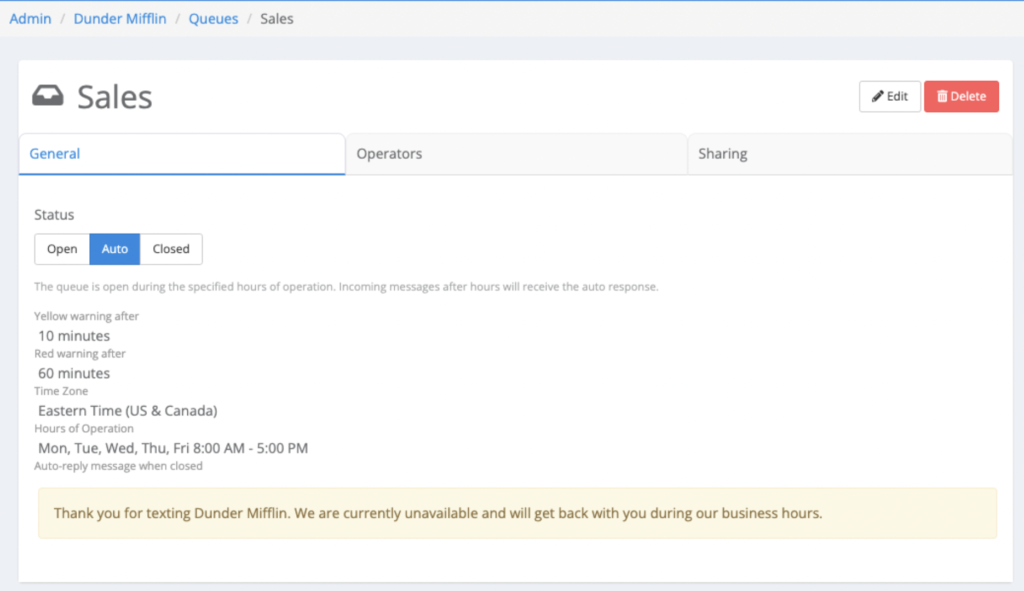Click the Eastern Time (US & Canada) value
Screen dimensions: 1024x591
tap(127, 410)
